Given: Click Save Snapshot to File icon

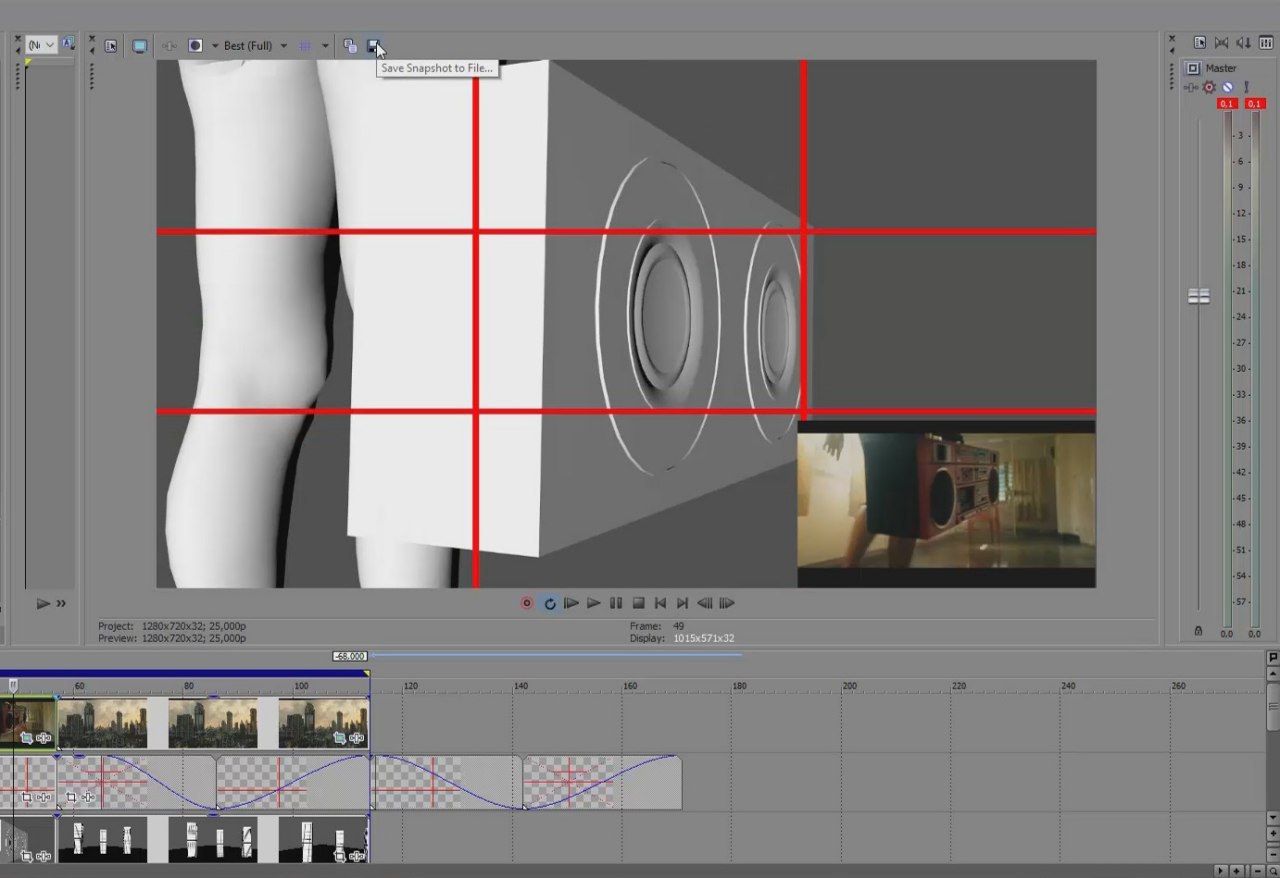Looking at the screenshot, I should click(x=374, y=46).
